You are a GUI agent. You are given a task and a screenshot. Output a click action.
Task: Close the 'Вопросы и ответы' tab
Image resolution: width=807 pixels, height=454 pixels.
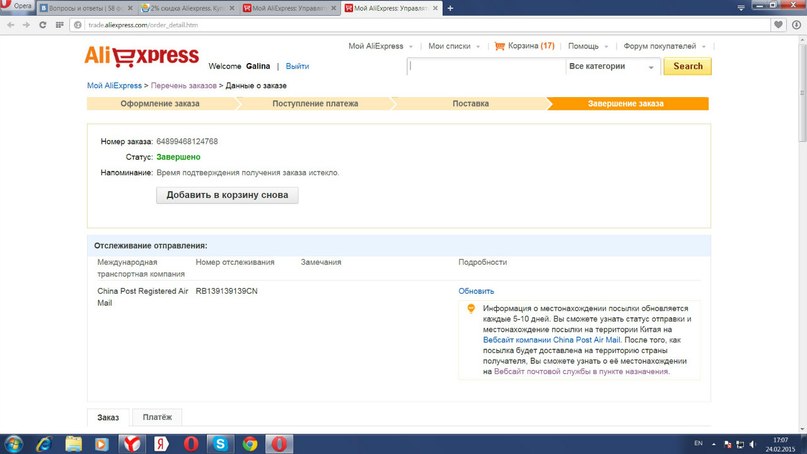tap(130, 8)
